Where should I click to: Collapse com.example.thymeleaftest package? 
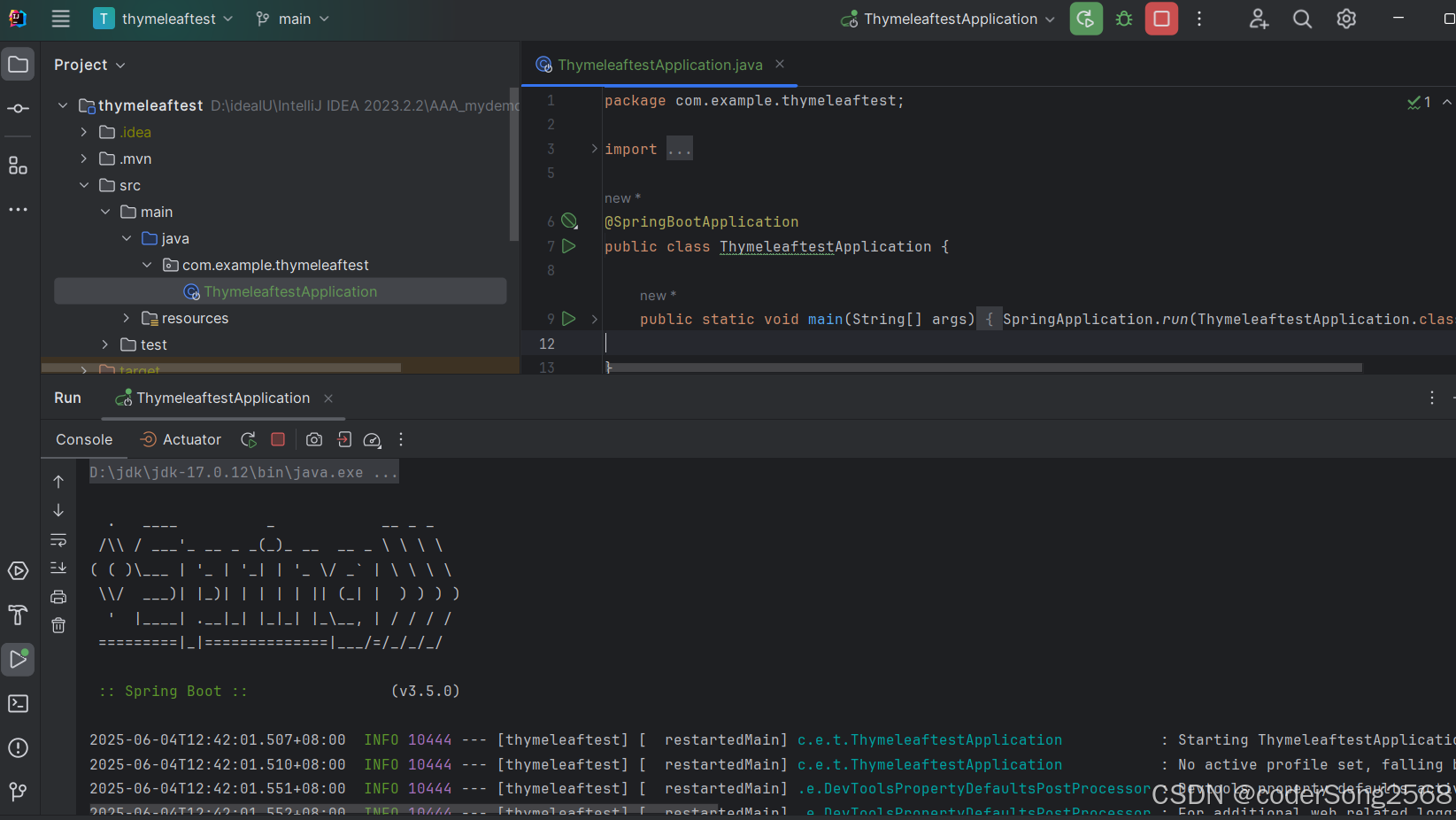[x=147, y=265]
